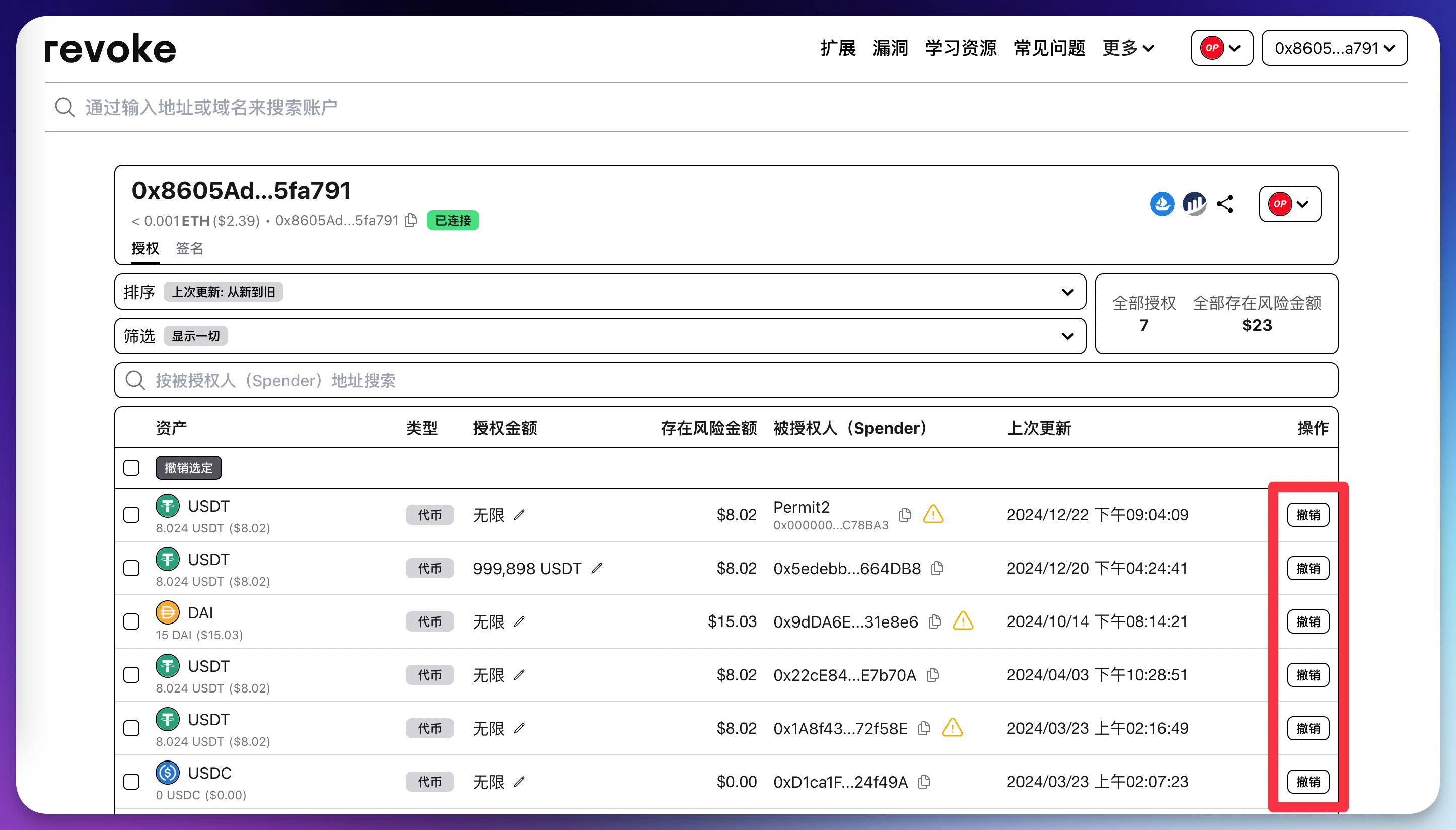This screenshot has width=1456, height=830.
Task: Tick checkbox for the 2024/04/03 USDT row
Action: [131, 675]
